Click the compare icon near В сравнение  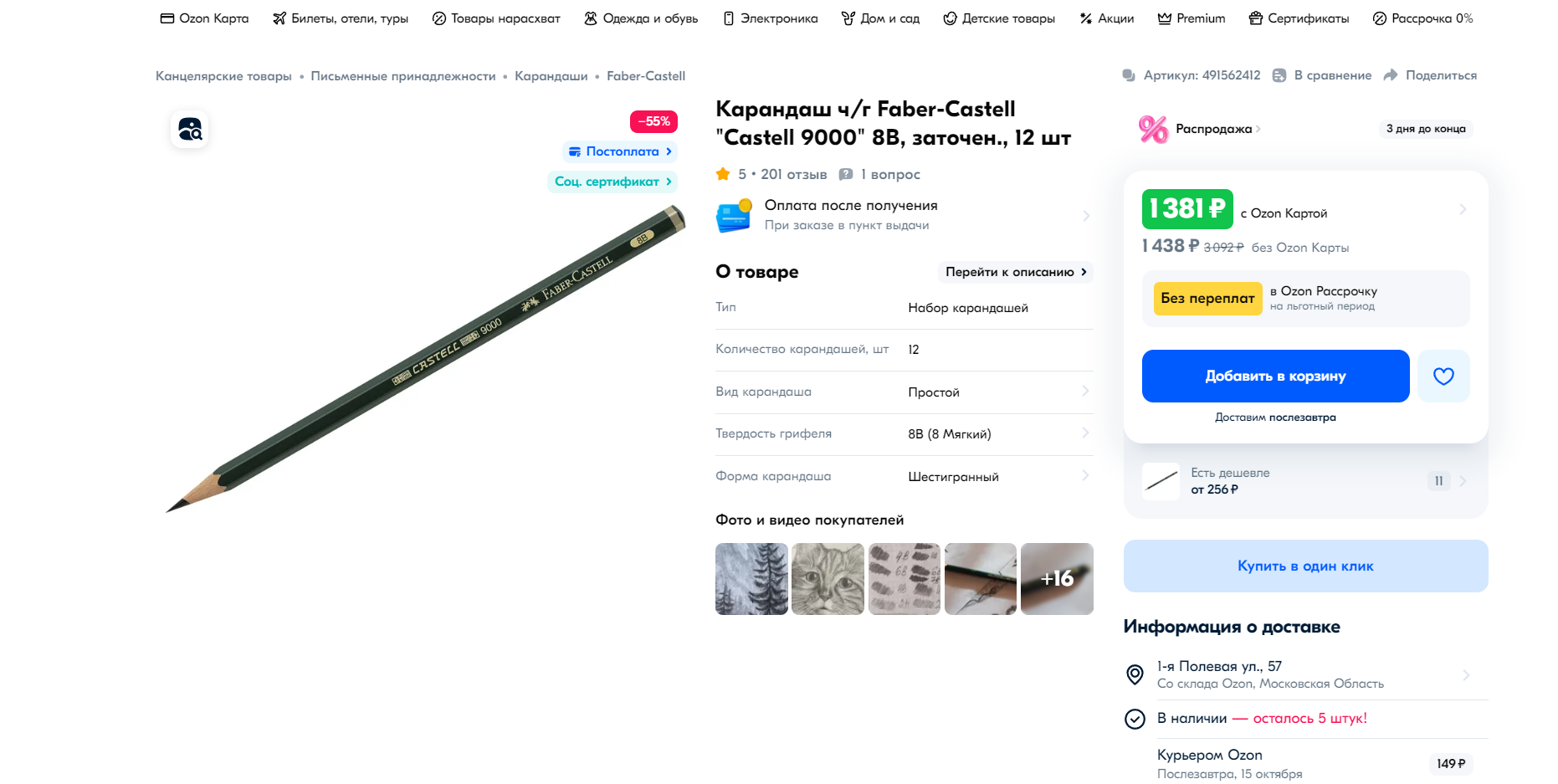click(x=1279, y=75)
